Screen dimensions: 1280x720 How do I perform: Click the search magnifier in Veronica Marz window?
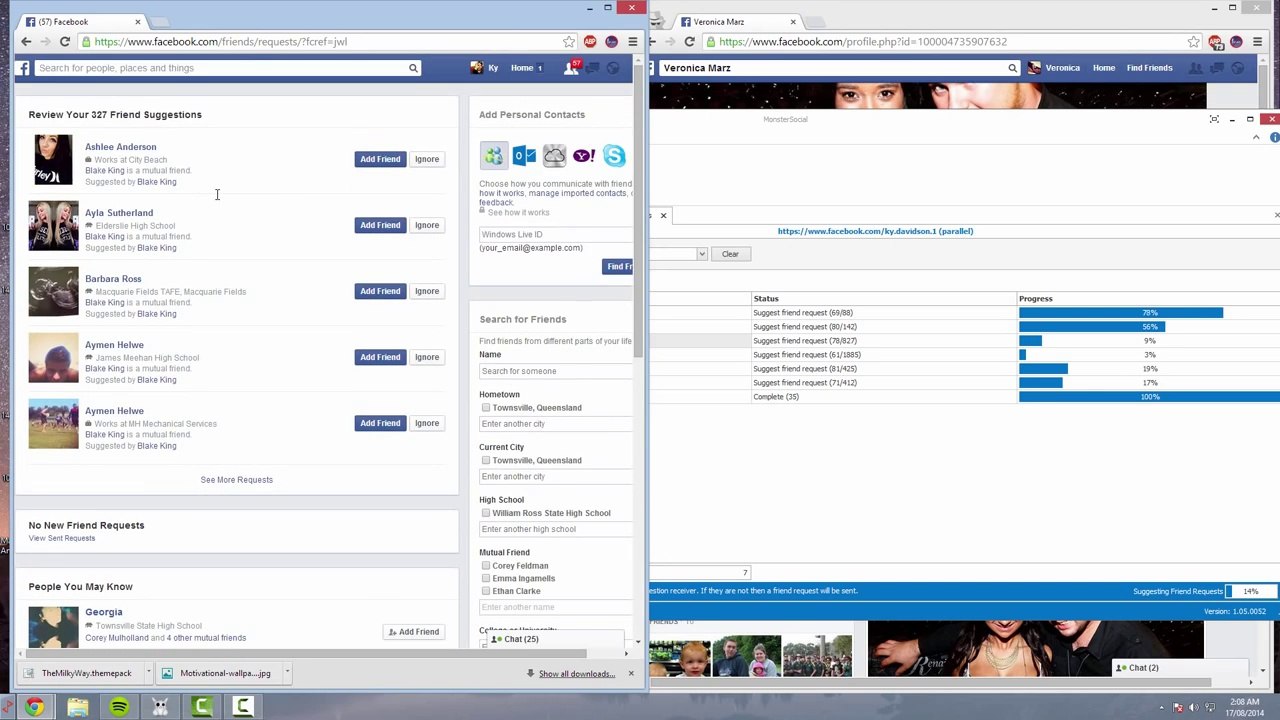pos(1012,68)
